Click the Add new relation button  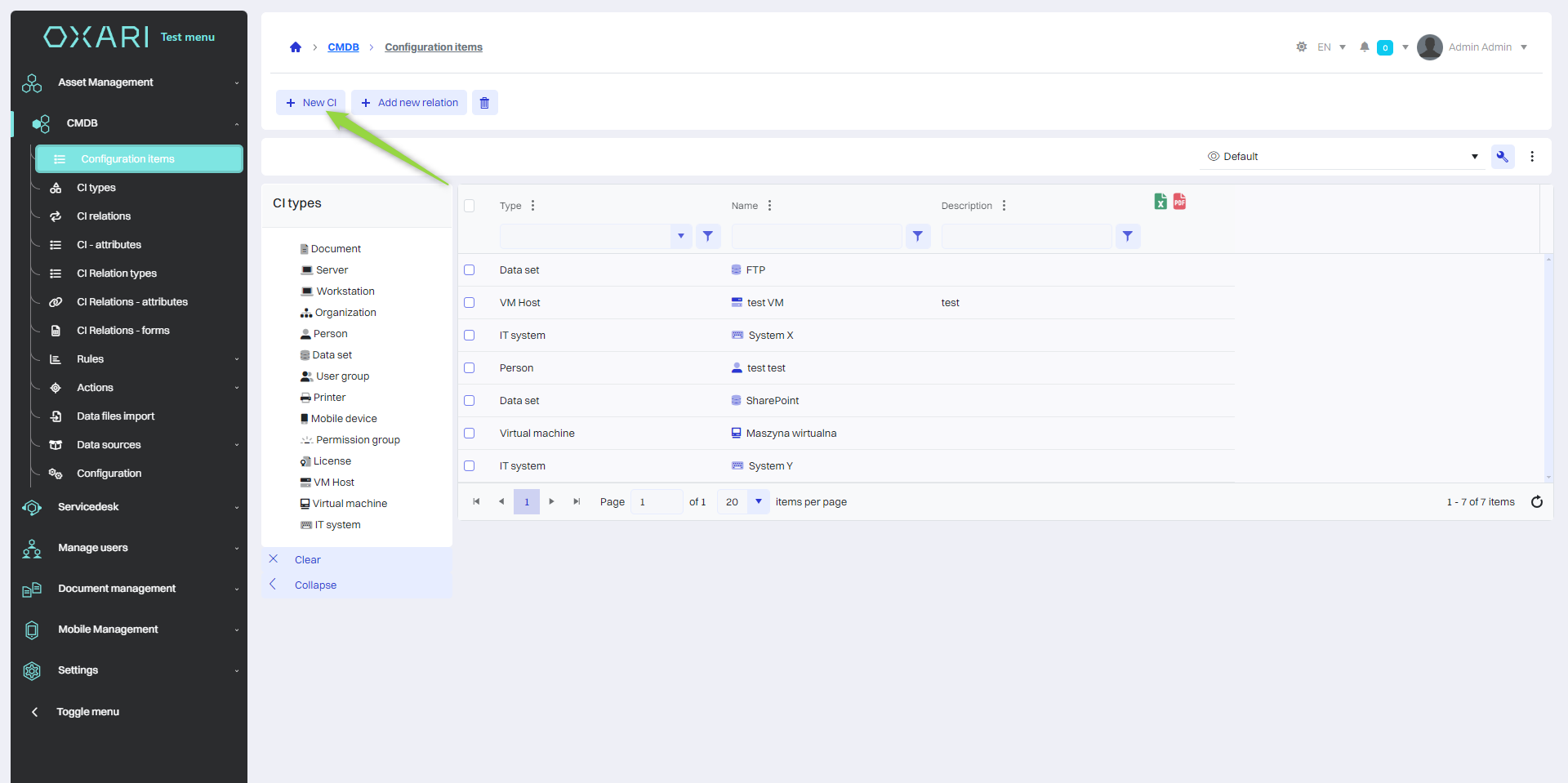click(409, 103)
